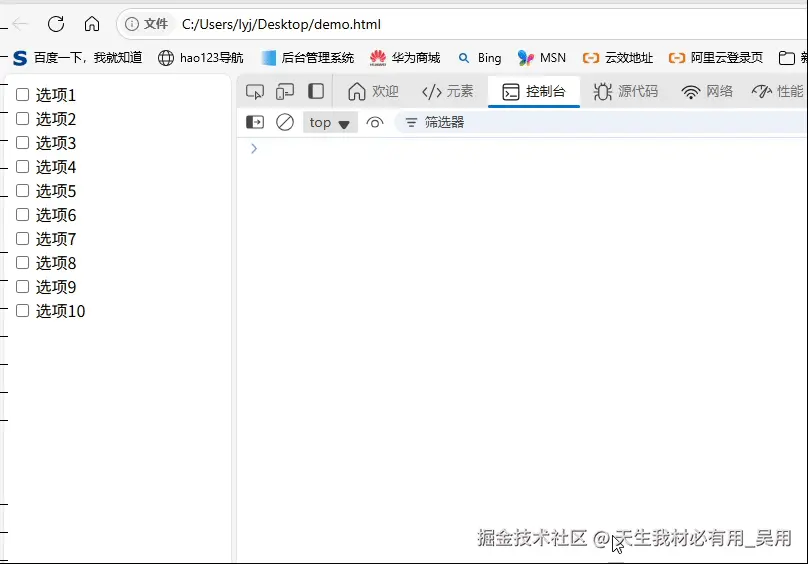
Task: Click the console prompt chevron
Action: click(254, 148)
